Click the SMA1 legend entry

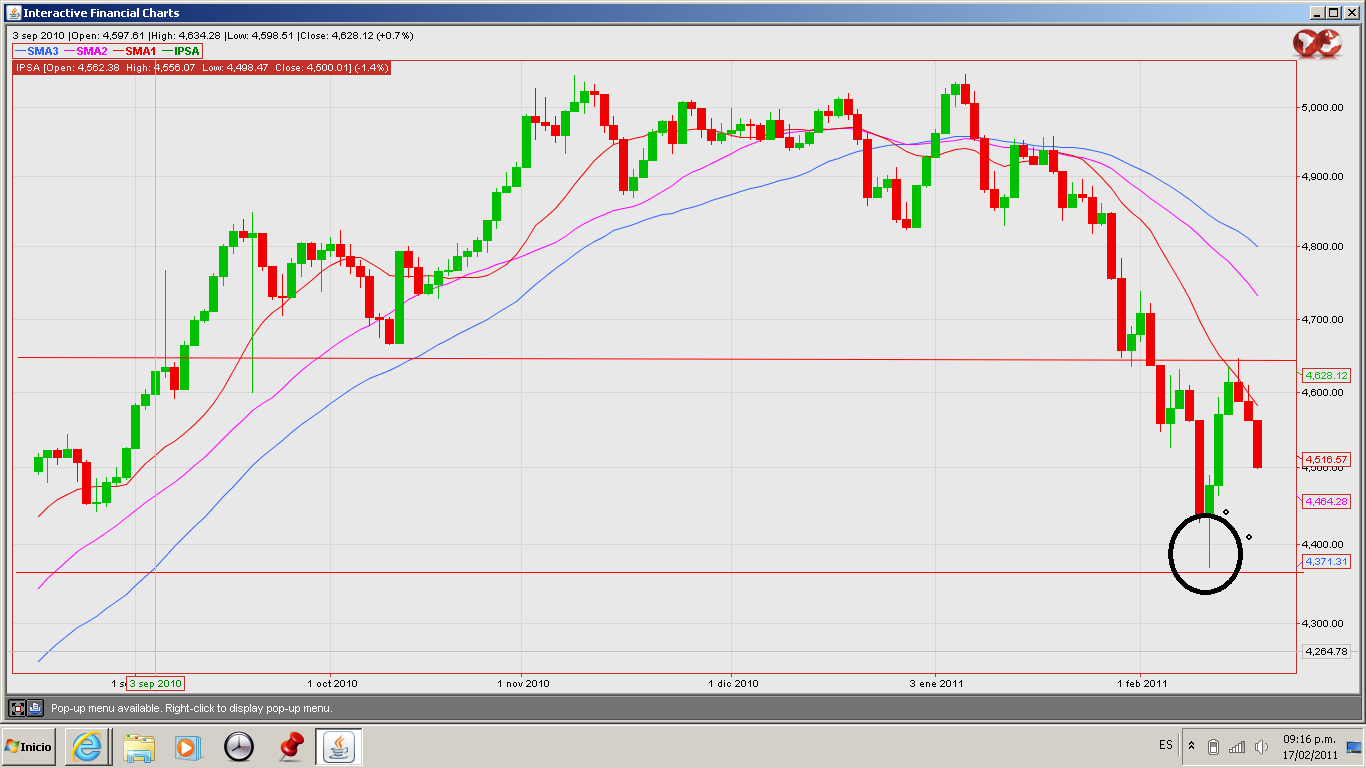[134, 50]
